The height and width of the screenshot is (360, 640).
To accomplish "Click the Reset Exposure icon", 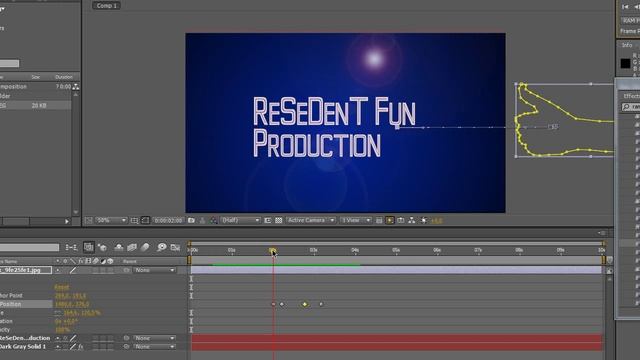I will [424, 220].
